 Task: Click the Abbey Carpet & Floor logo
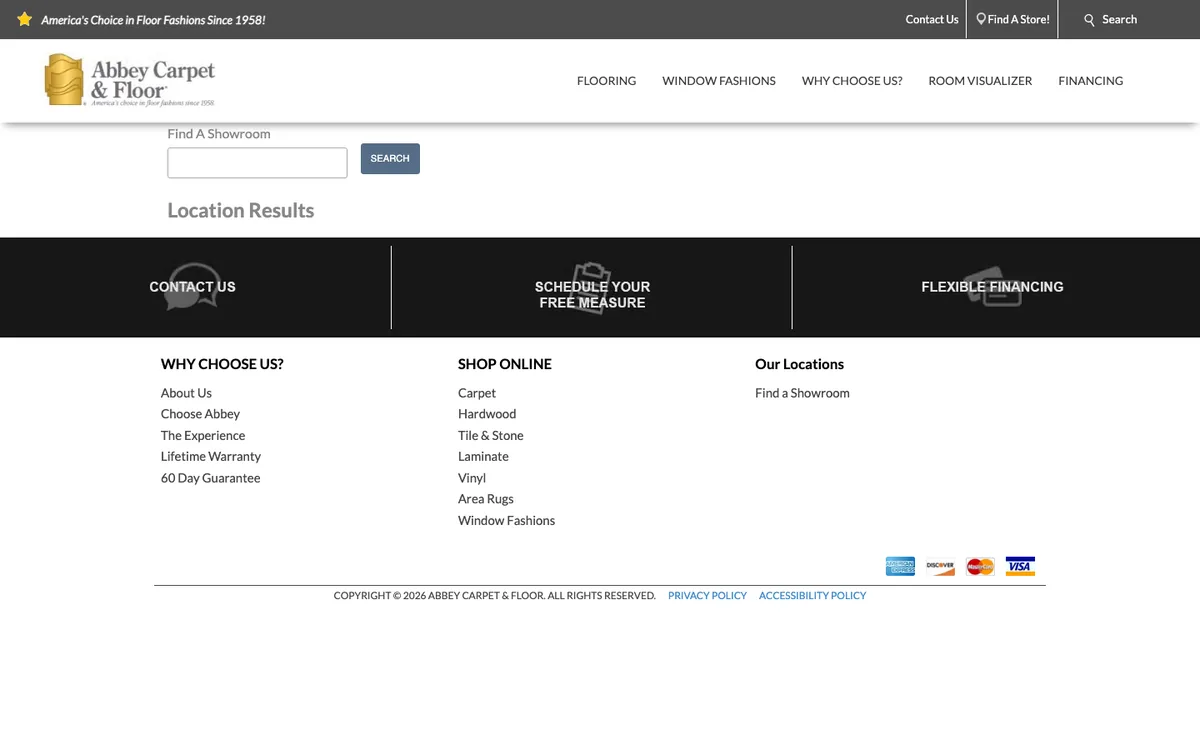click(x=130, y=80)
